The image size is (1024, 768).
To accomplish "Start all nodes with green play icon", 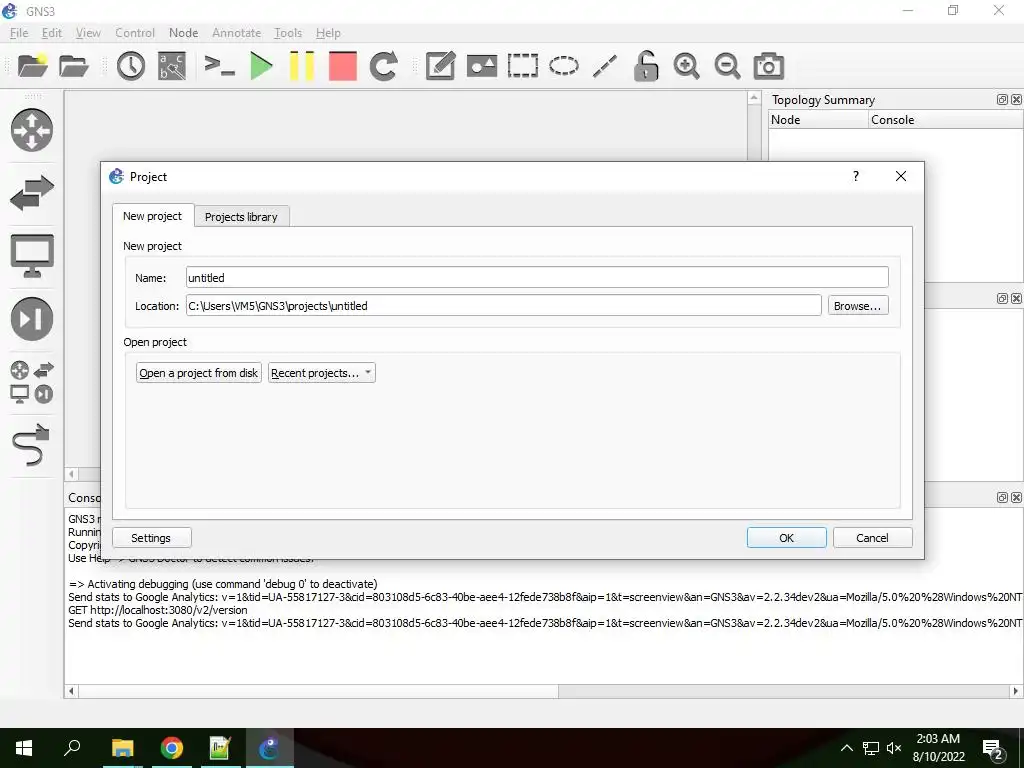I will [x=261, y=66].
